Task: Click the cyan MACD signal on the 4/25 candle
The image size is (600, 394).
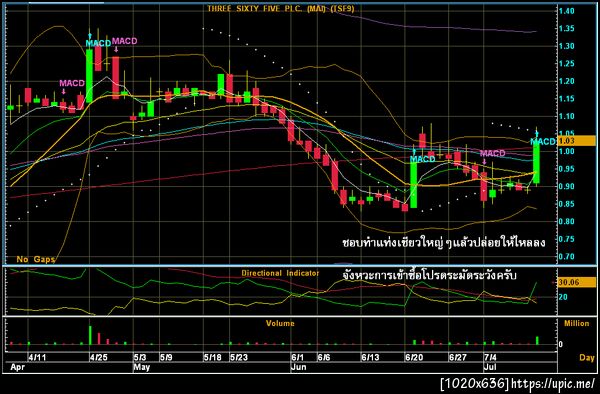Action: 98,43
